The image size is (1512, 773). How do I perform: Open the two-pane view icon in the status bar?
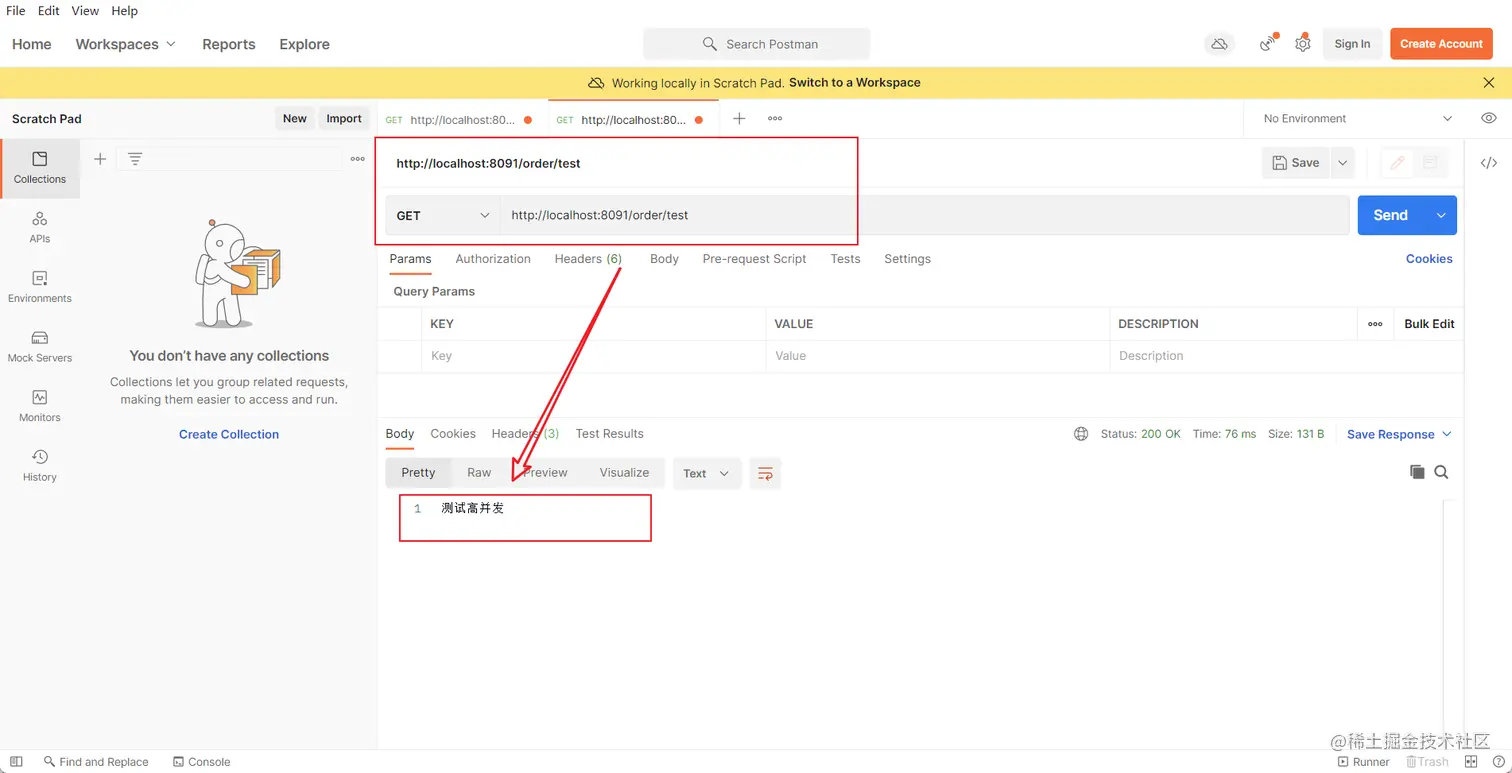[x=1471, y=762]
